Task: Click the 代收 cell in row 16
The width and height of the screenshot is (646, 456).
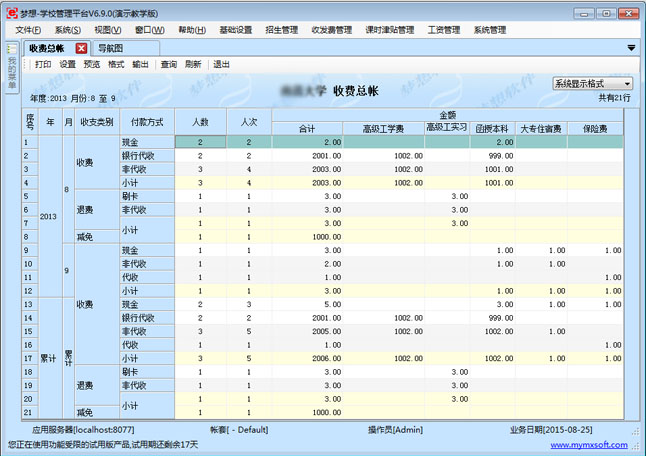Action: (147, 345)
